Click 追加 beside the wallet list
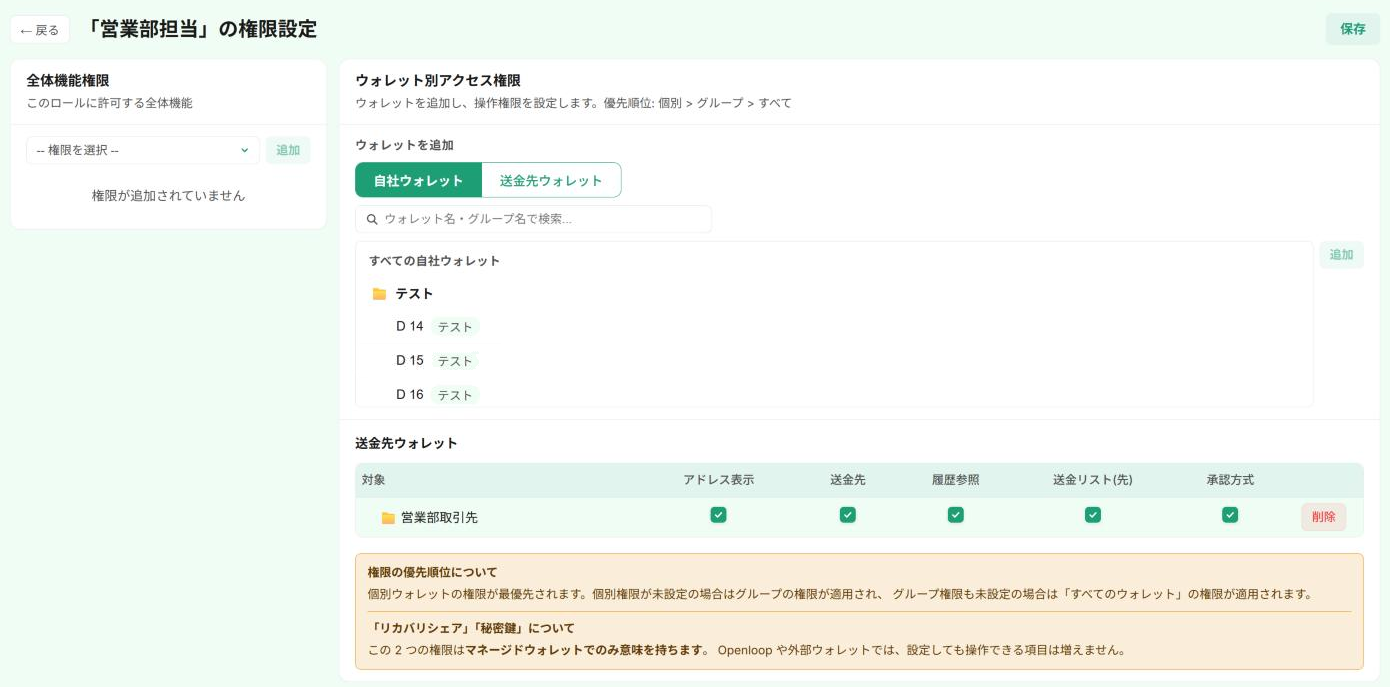The width and height of the screenshot is (1390, 687). pos(1341,255)
